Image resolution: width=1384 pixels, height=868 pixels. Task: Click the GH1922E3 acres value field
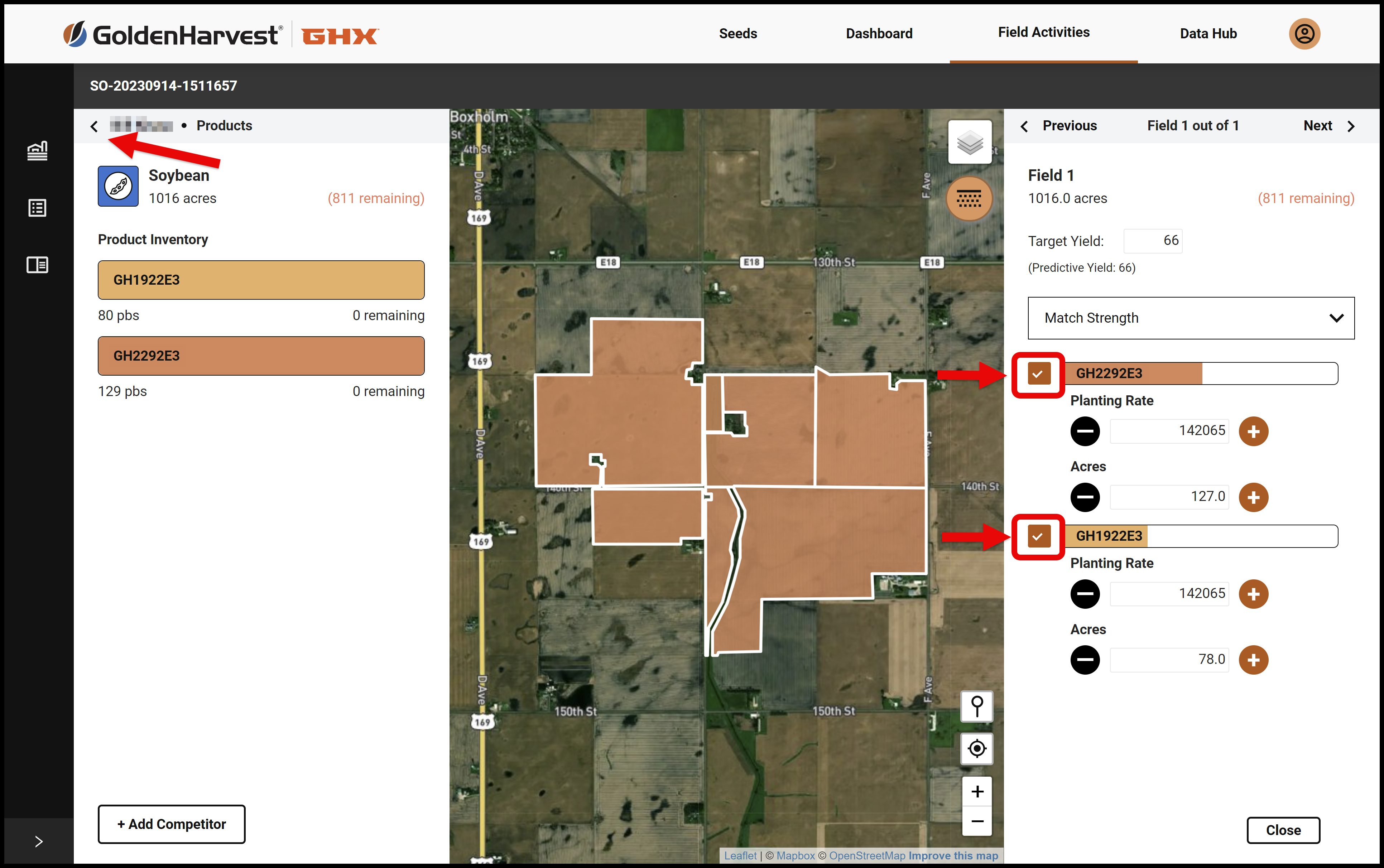coord(1169,660)
